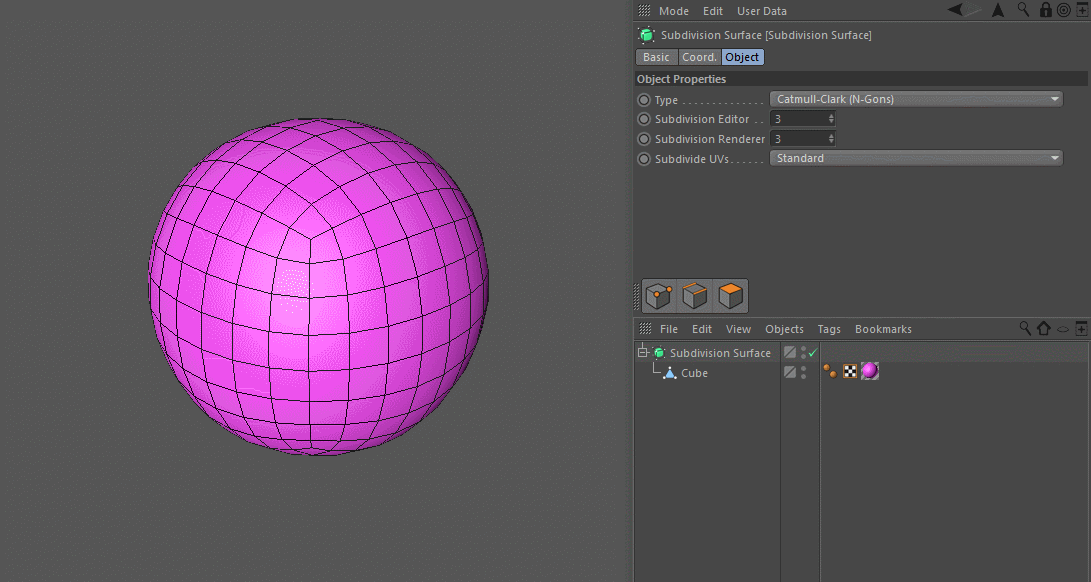Toggle the green checkmark on Subdivision Surface
The image size is (1091, 582).
(x=813, y=353)
